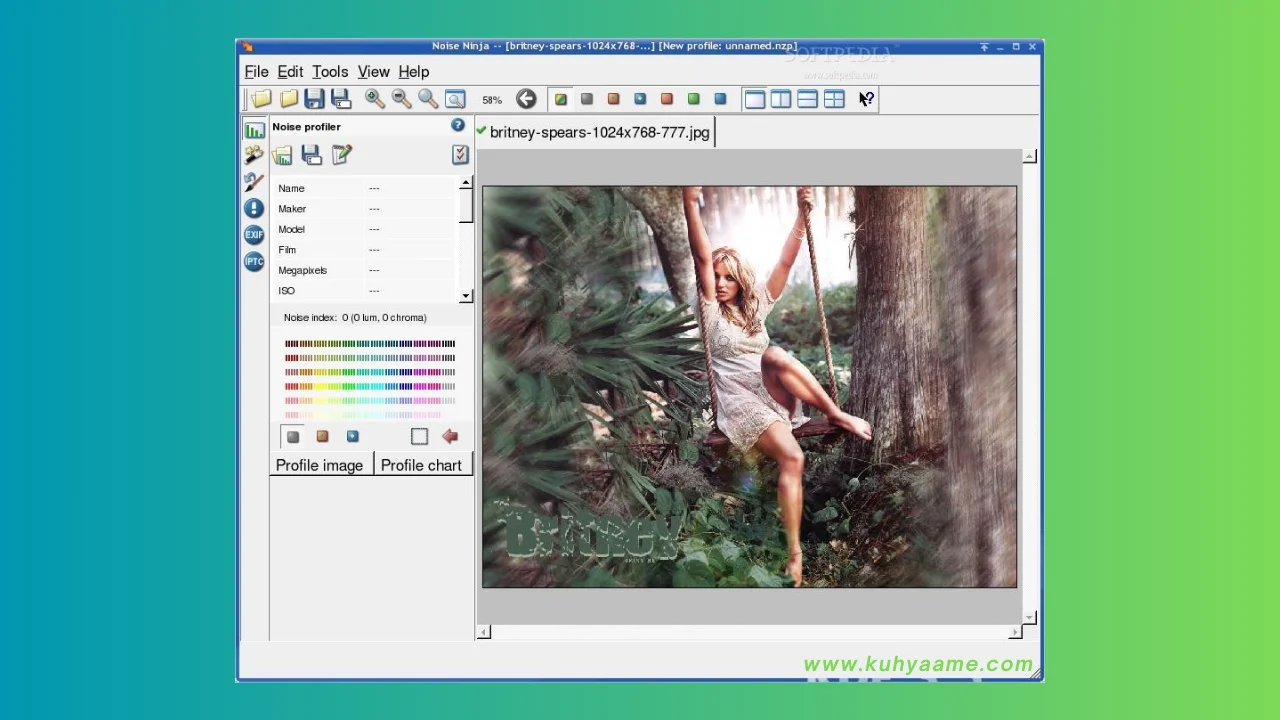
Task: Toggle gray luminance view below color chart
Action: [x=293, y=437]
